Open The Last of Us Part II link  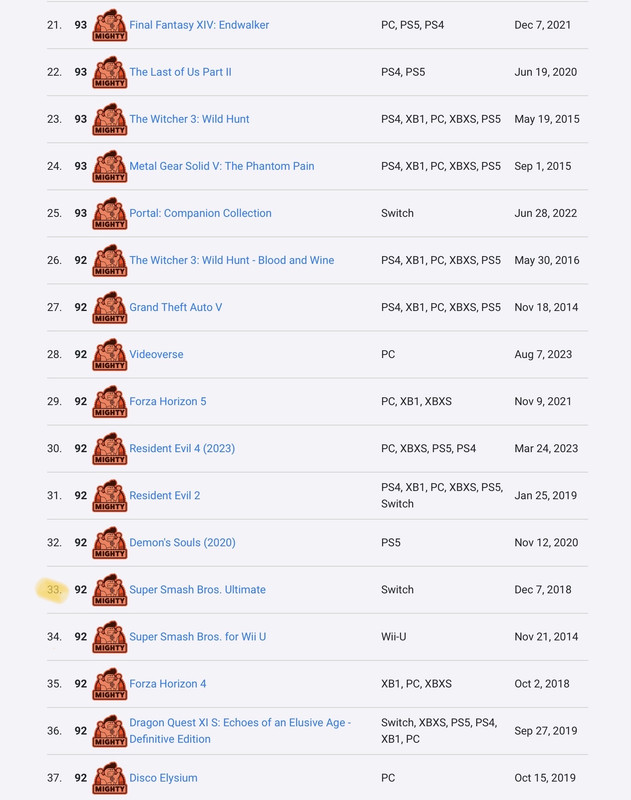click(x=180, y=72)
